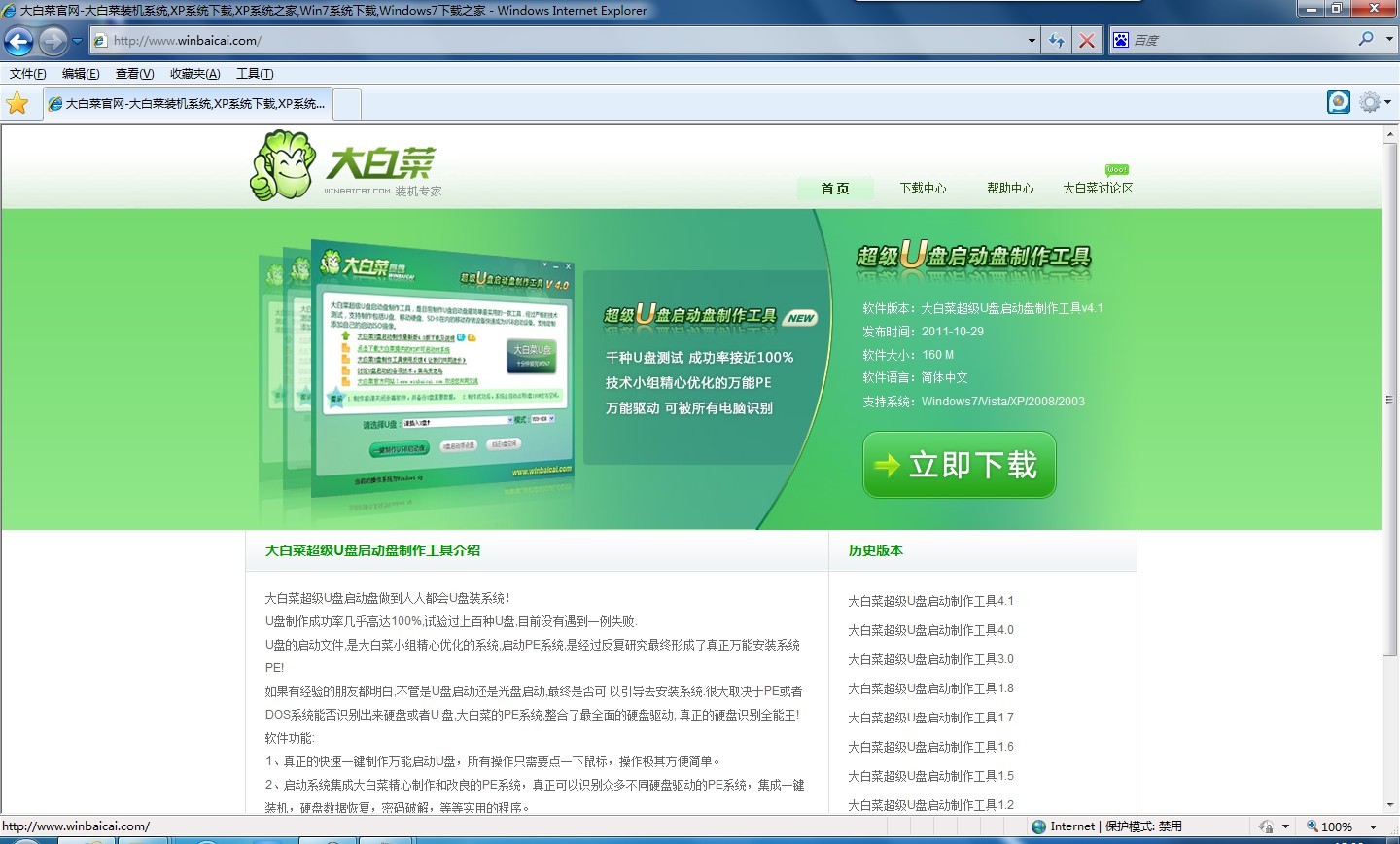This screenshot has height=844, width=1400.
Task: Open the 收藏夹(A) menu
Action: (194, 74)
